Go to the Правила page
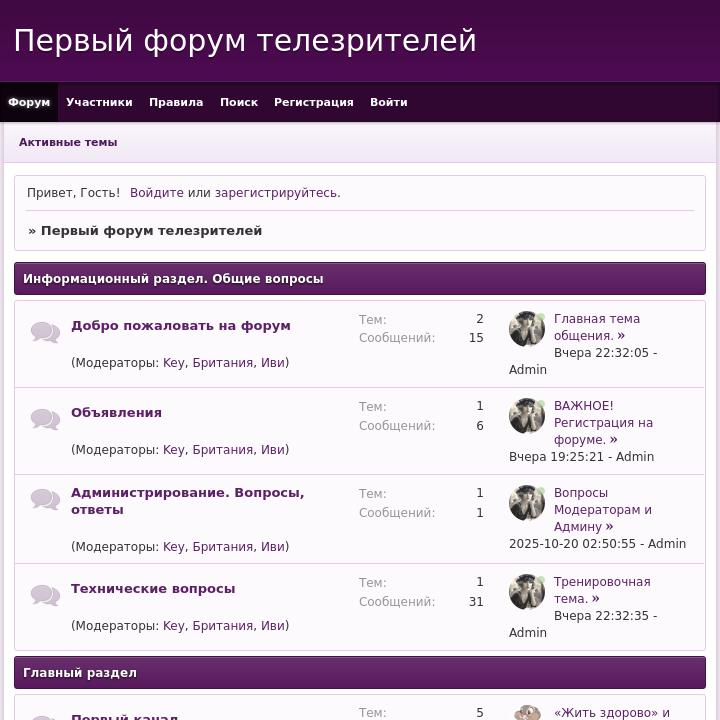This screenshot has height=720, width=720. pos(176,102)
